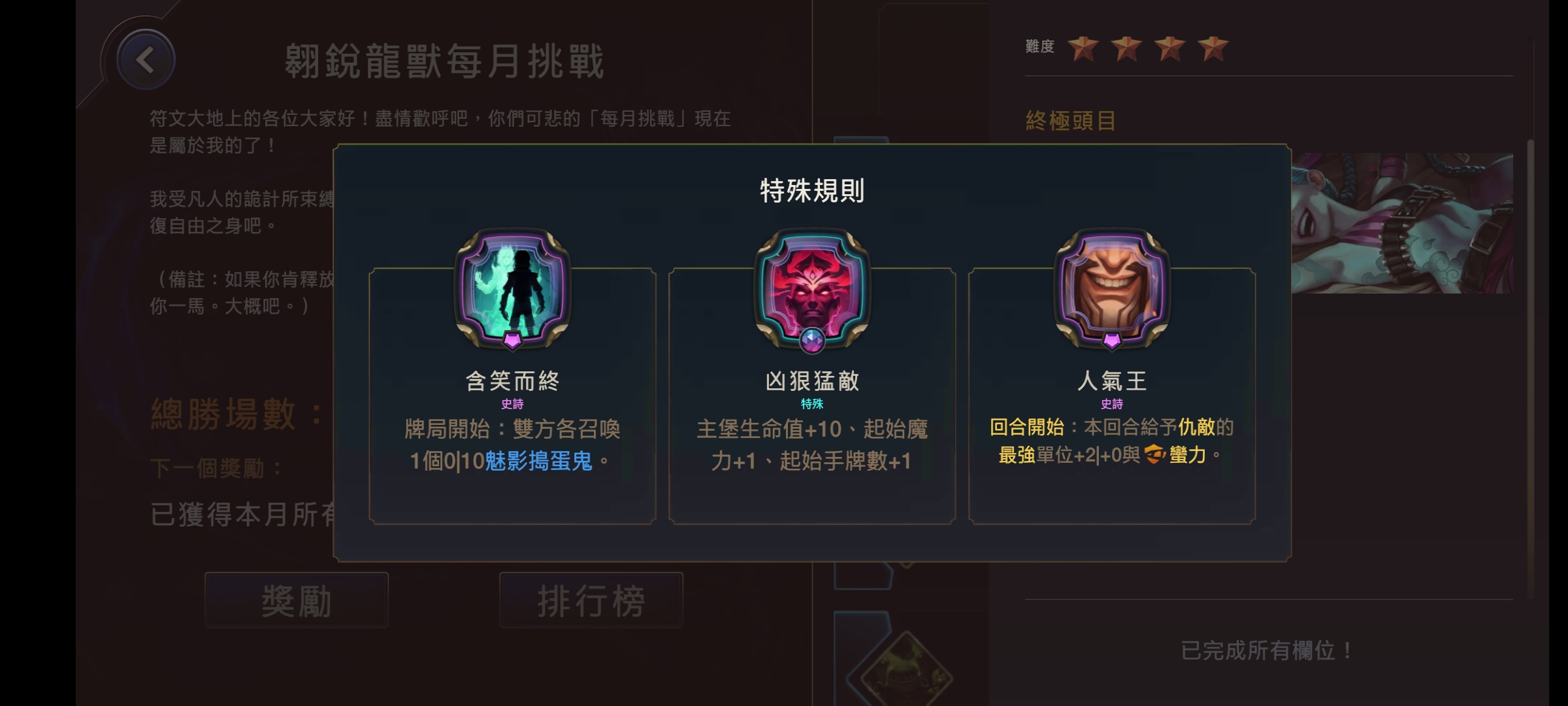Click the right panel scrollbar
Image resolution: width=1568 pixels, height=706 pixels.
tap(1530, 369)
